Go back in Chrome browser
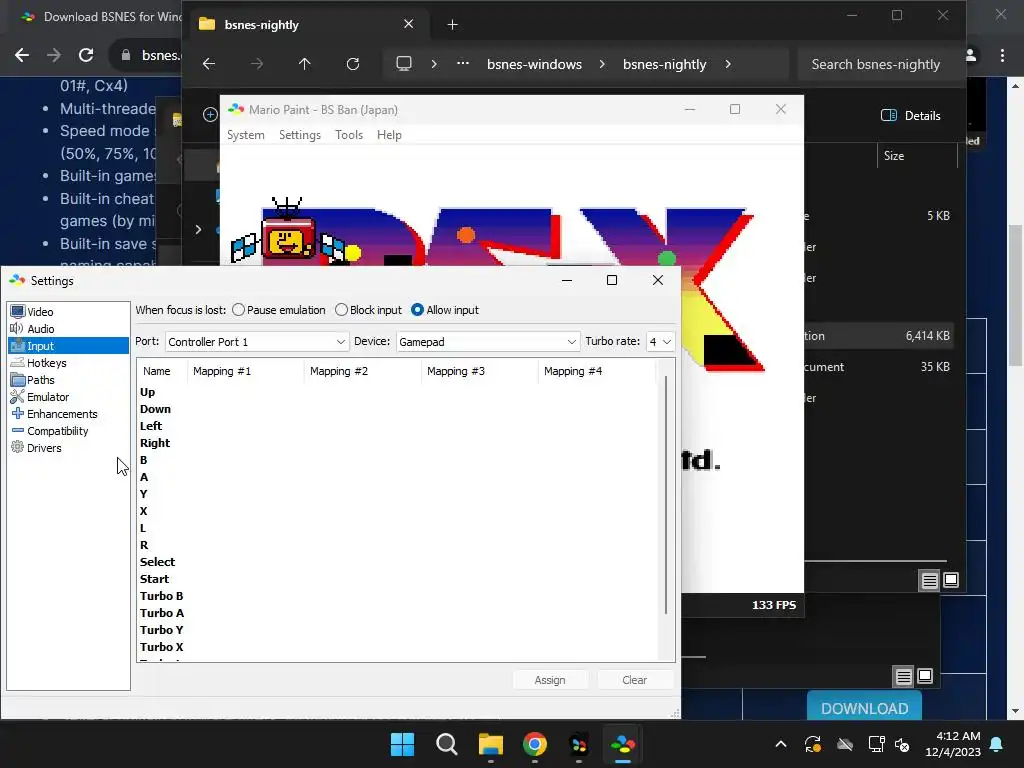This screenshot has width=1024, height=768. tap(22, 56)
